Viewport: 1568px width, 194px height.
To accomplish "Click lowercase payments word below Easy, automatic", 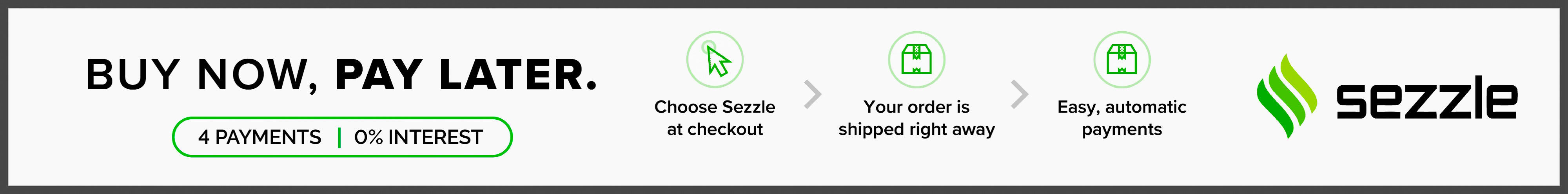I will [1122, 129].
